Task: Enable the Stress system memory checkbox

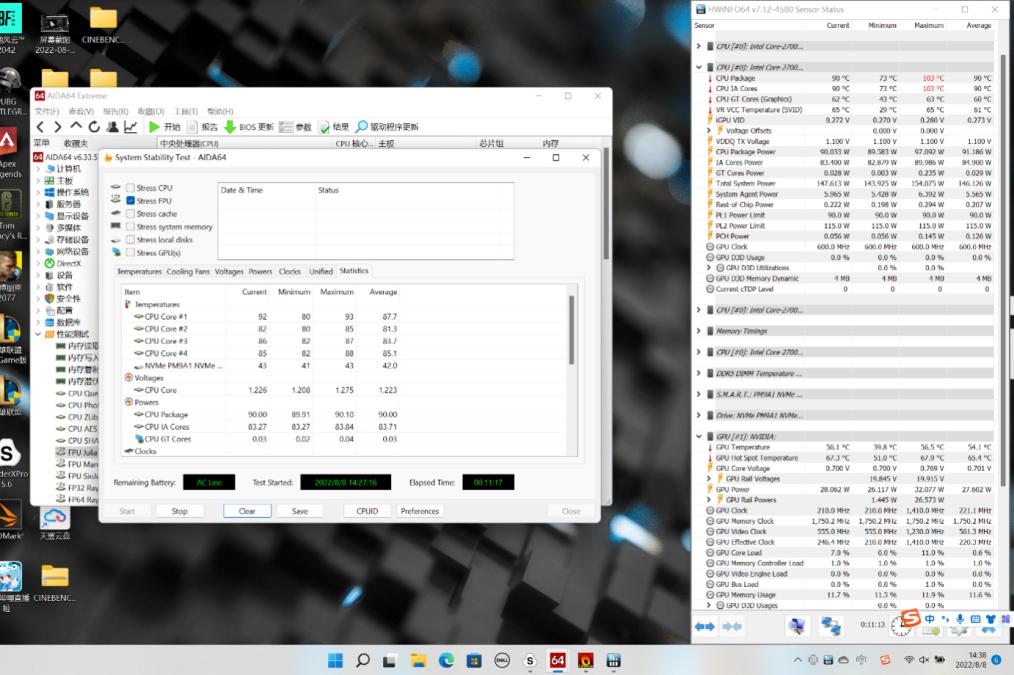Action: (130, 227)
